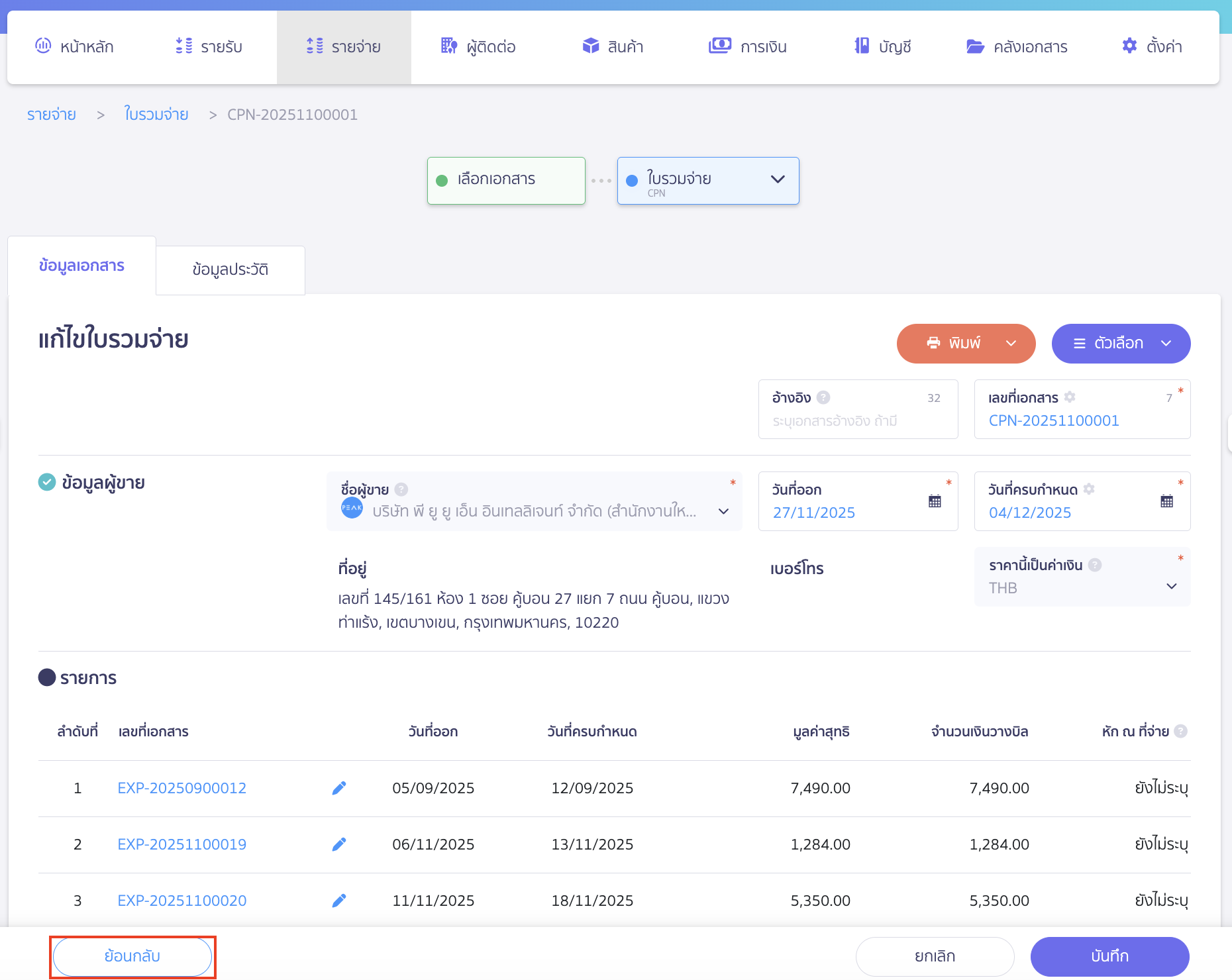Screen dimensions: 1232x980
Task: Open the พิมพ์ print options dropdown
Action: coord(1011,344)
